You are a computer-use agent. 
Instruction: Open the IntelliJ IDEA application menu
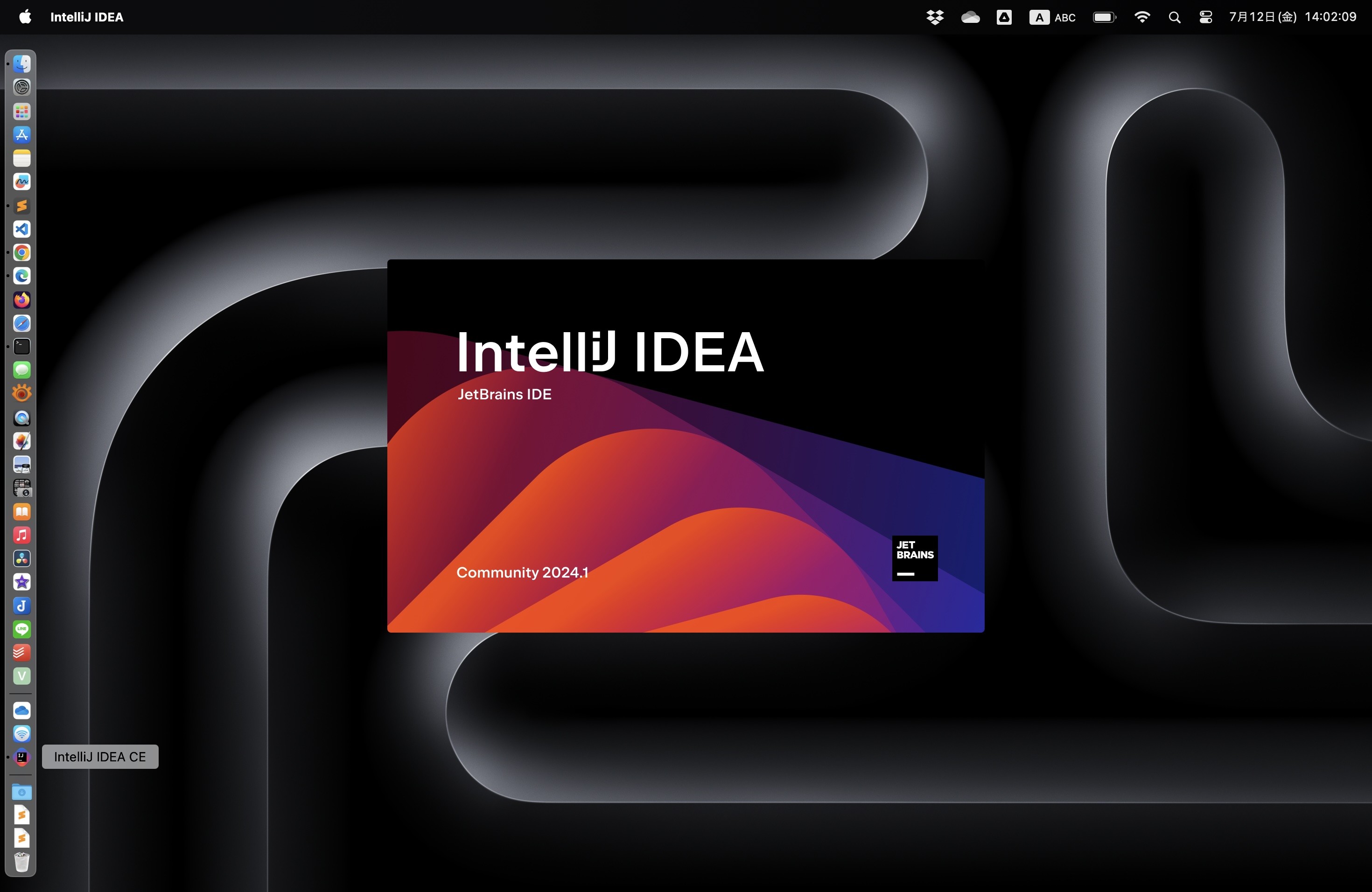[87, 17]
